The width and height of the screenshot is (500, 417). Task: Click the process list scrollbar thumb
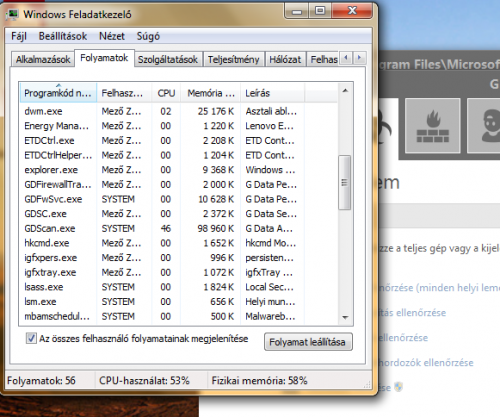coord(344,182)
